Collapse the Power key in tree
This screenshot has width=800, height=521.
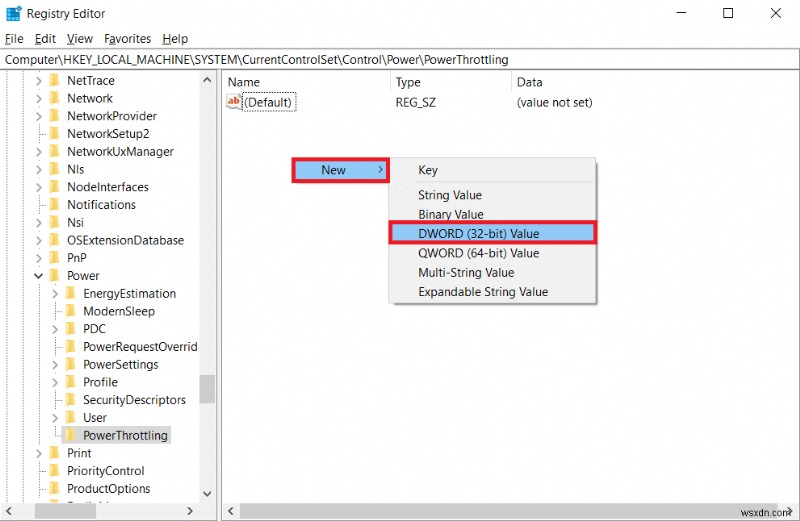click(39, 276)
